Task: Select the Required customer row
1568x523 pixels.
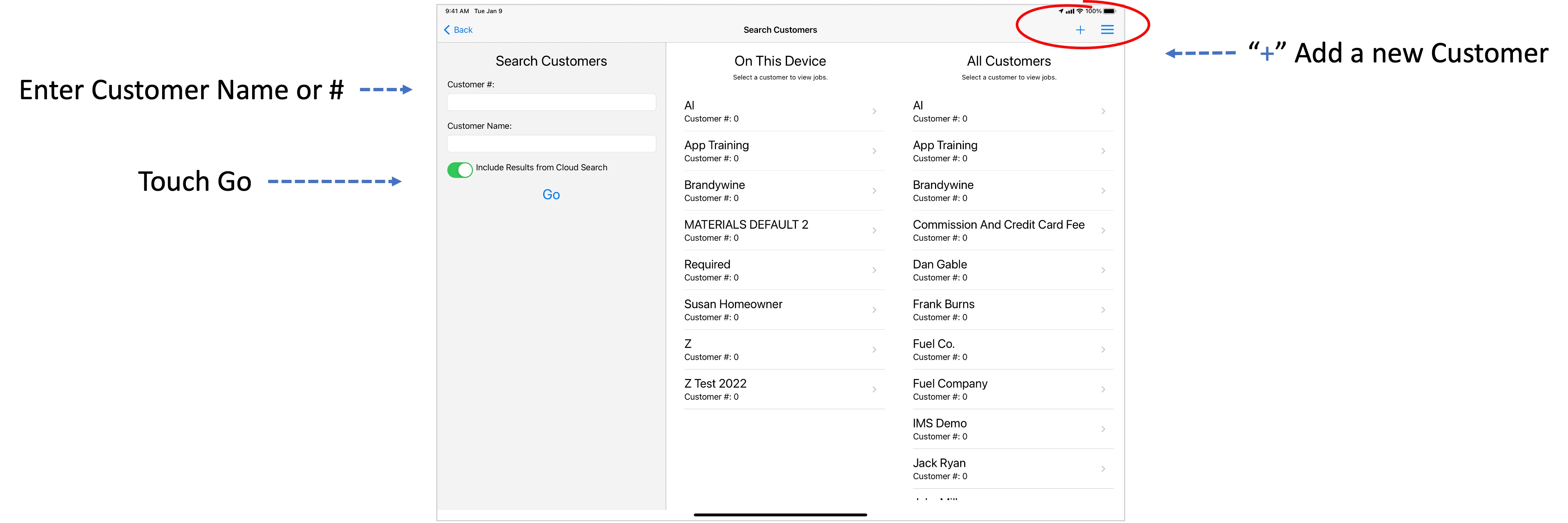Action: [x=784, y=270]
